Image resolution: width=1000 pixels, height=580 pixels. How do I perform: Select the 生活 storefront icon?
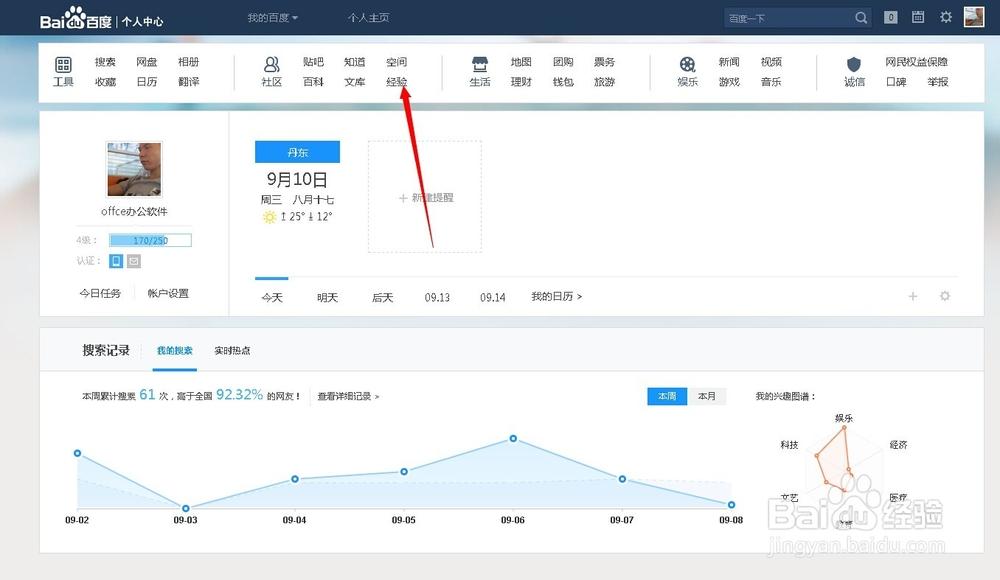pos(479,62)
